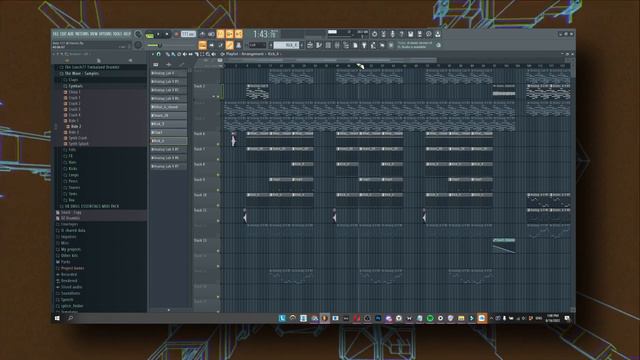
Task: Click the Track 13 automation clip
Action: pos(504,246)
